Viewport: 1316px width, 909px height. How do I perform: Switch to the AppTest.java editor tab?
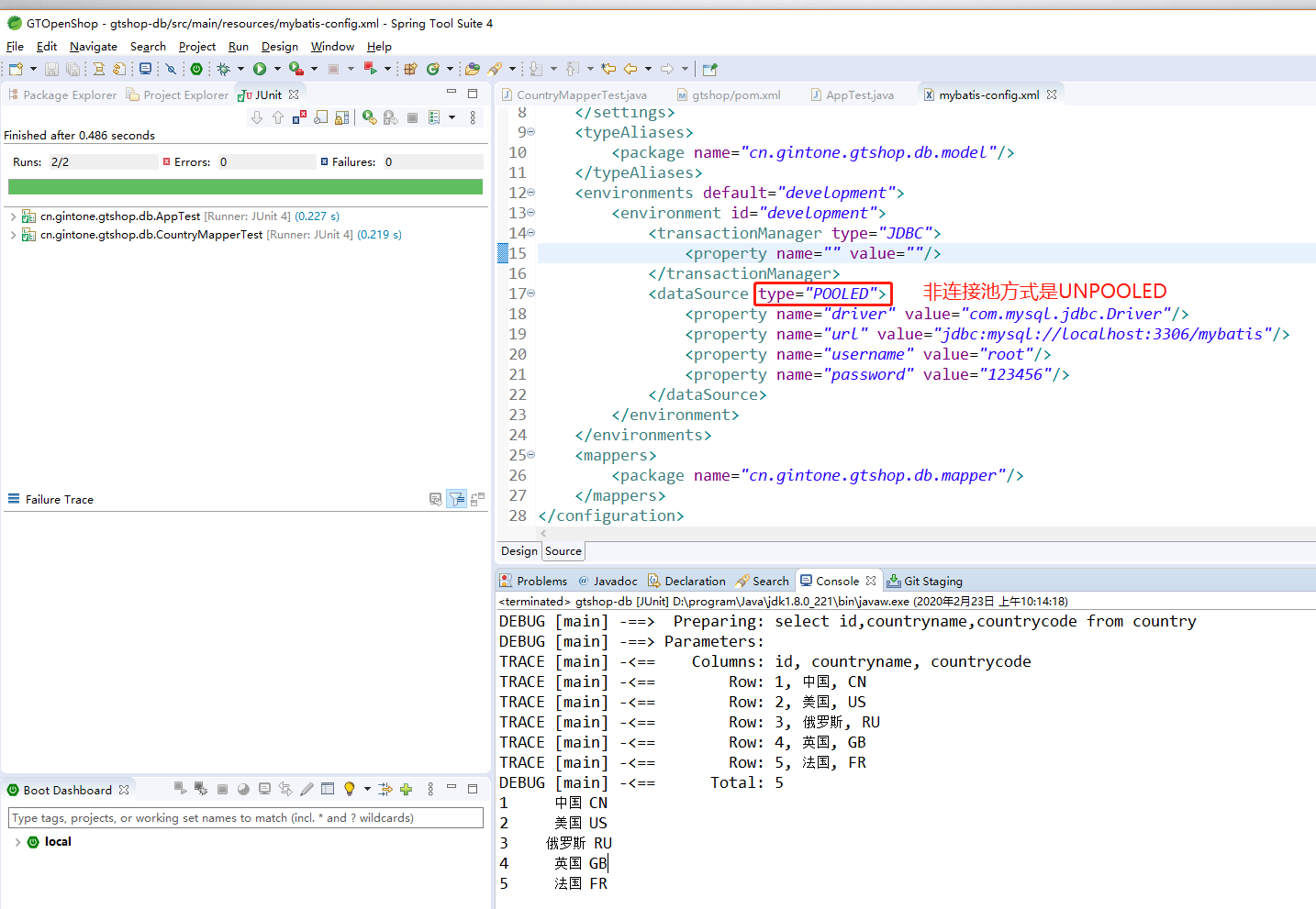[859, 94]
